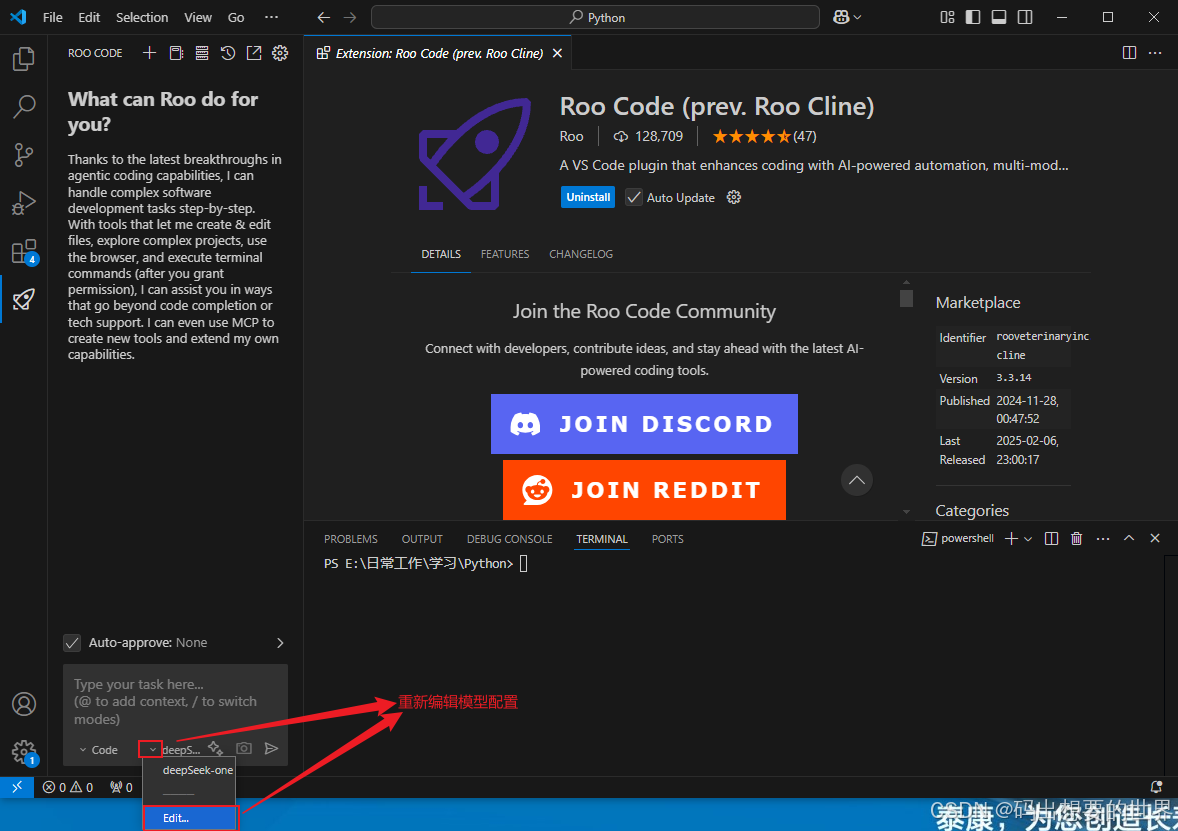The height and width of the screenshot is (831, 1178).
Task: Open MCP servers icon in Roo Code header
Action: coord(202,53)
